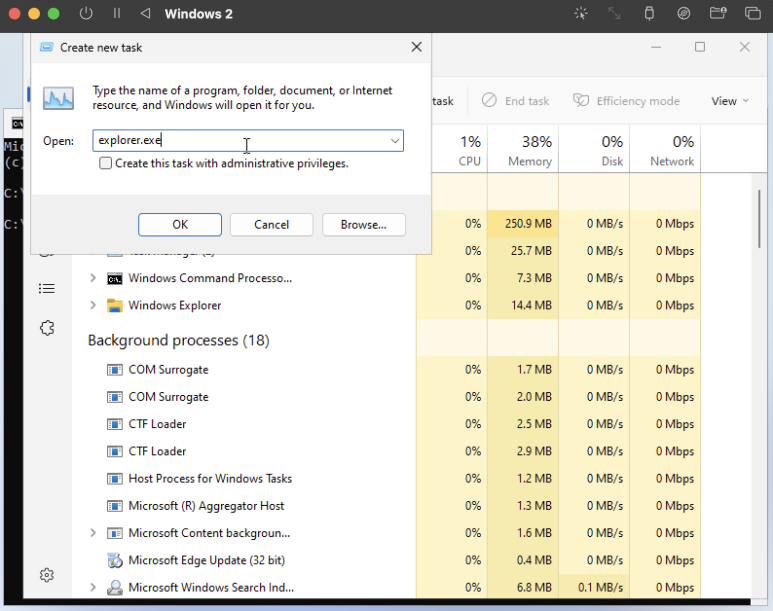Open the Services page puzzle icon in the sidebar
The image size is (773, 611).
click(47, 328)
